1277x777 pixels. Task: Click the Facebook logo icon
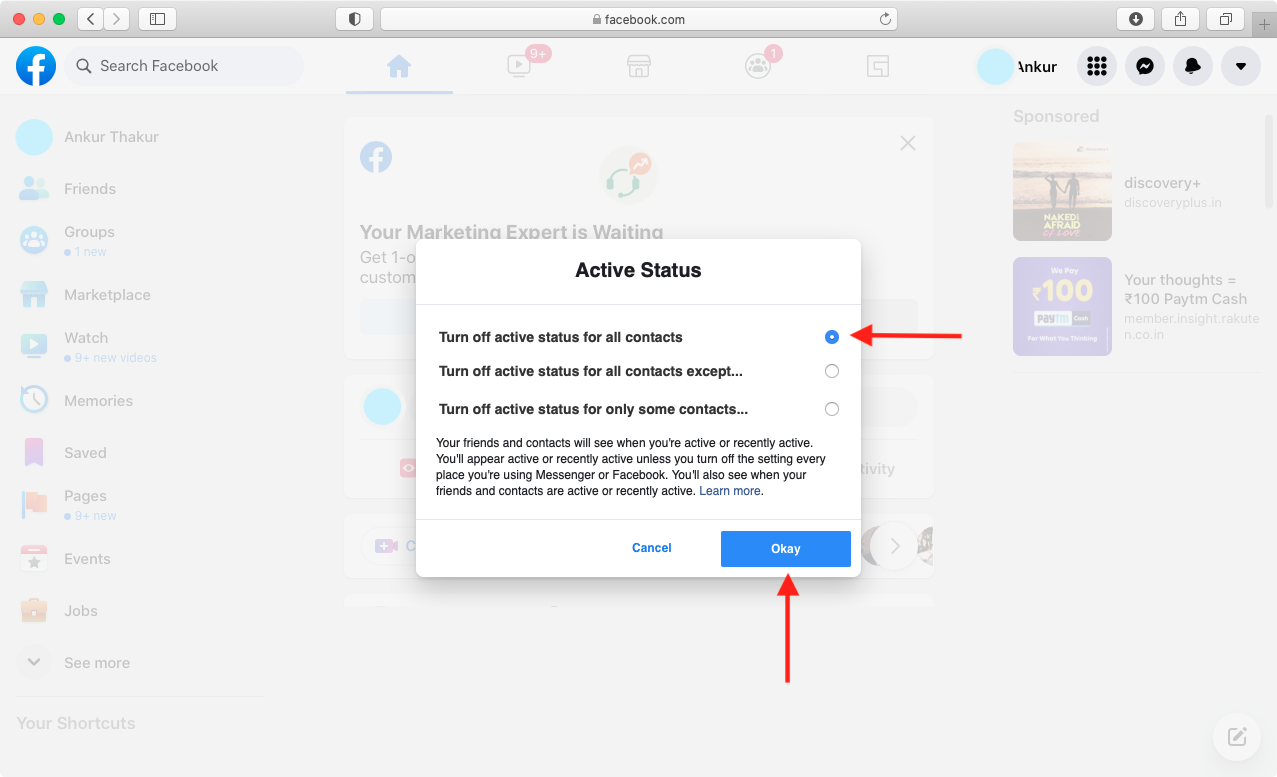[x=36, y=66]
